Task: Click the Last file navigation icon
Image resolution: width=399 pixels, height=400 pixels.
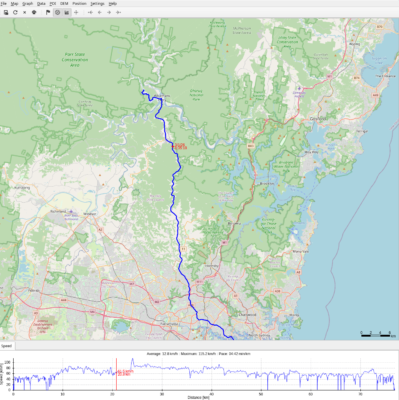Action: tap(118, 12)
